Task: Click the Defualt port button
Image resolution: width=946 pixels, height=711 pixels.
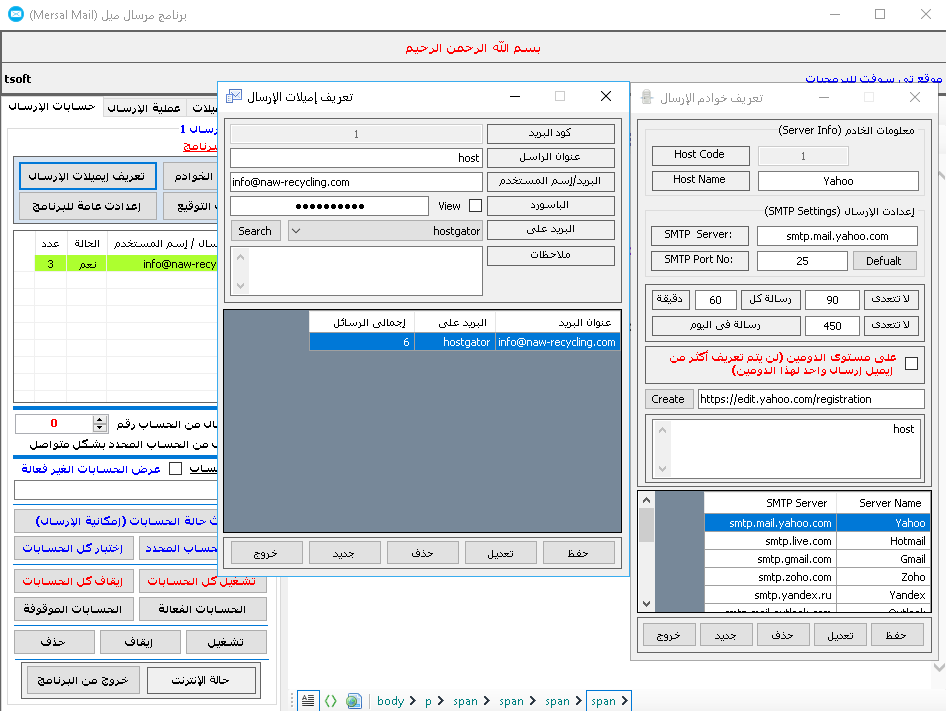Action: click(x=884, y=261)
